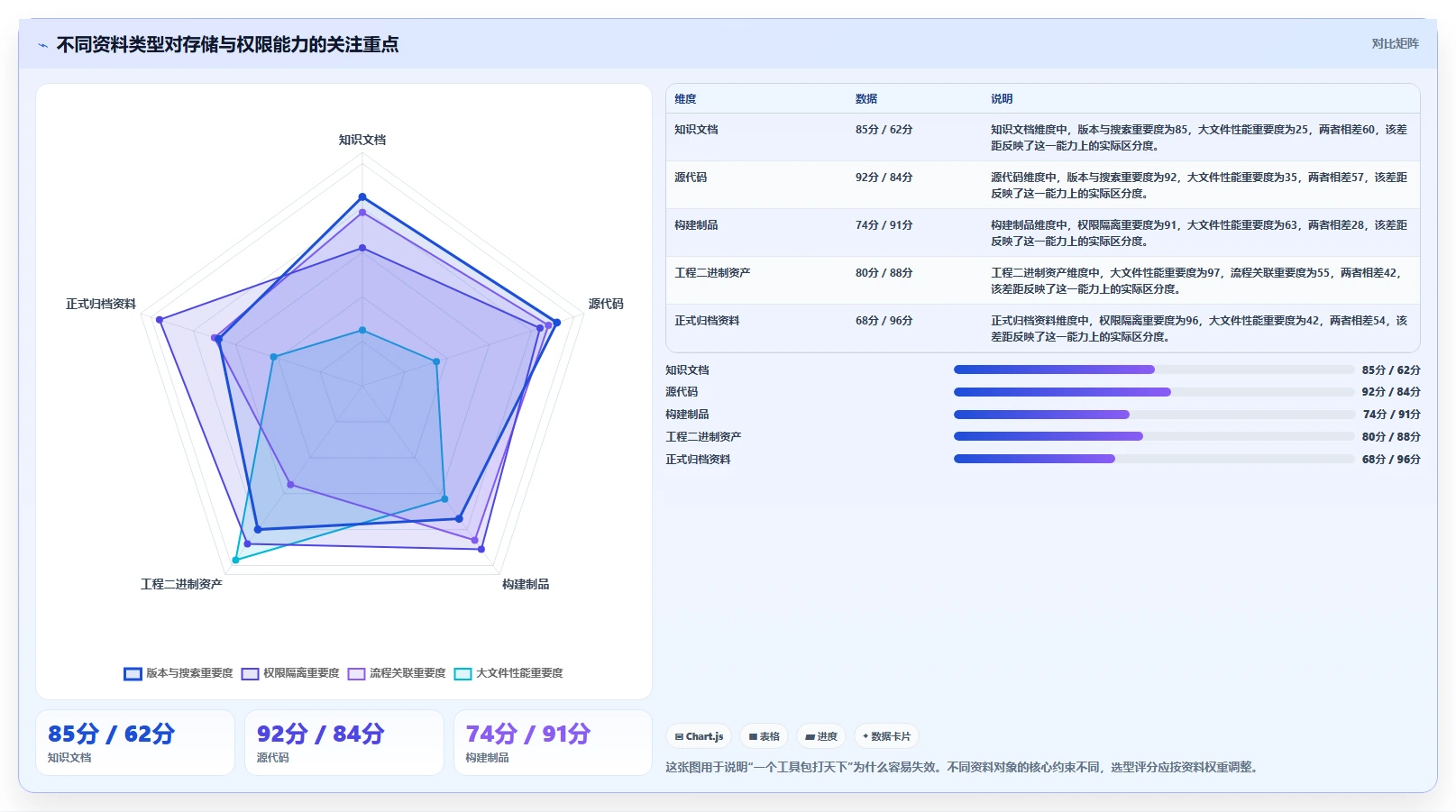Click the small icon before the panel title
The height and width of the screenshot is (812, 1456).
pyautogui.click(x=42, y=45)
